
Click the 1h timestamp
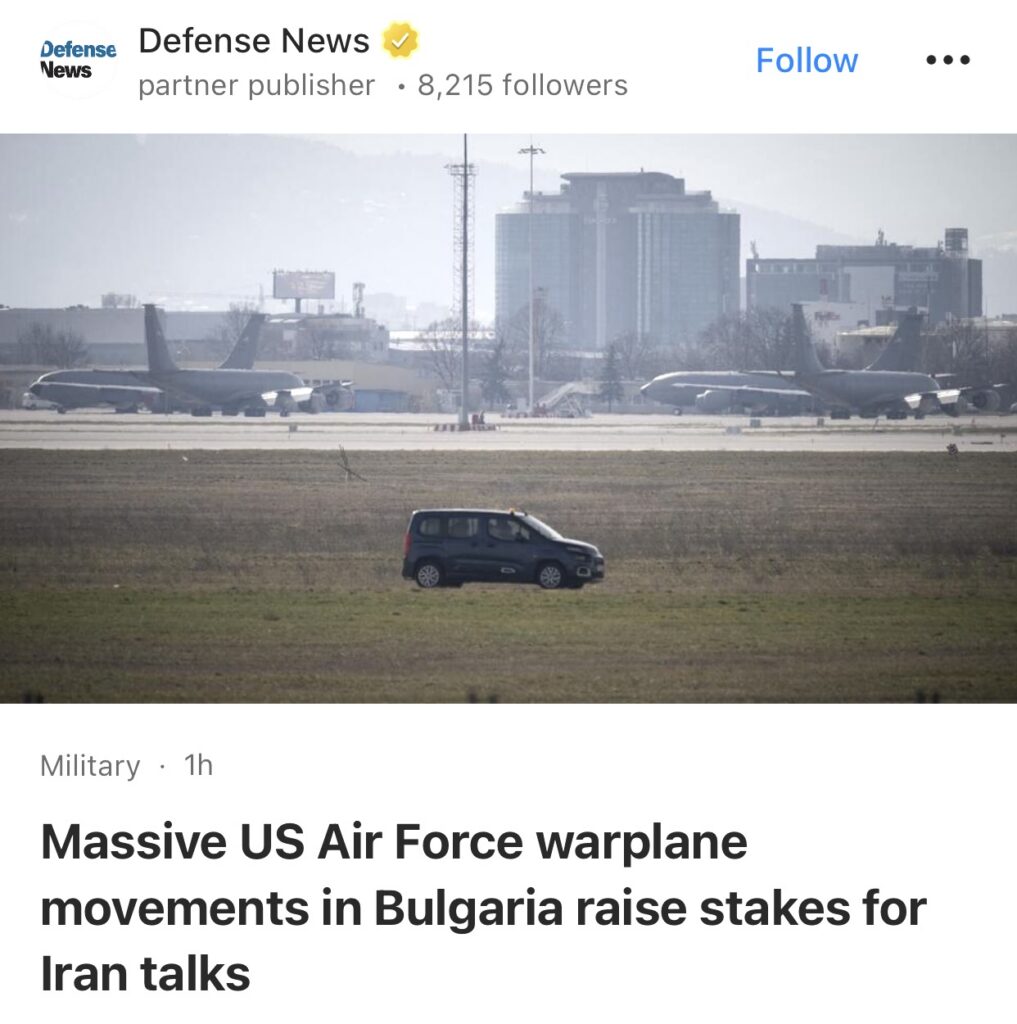coord(199,765)
